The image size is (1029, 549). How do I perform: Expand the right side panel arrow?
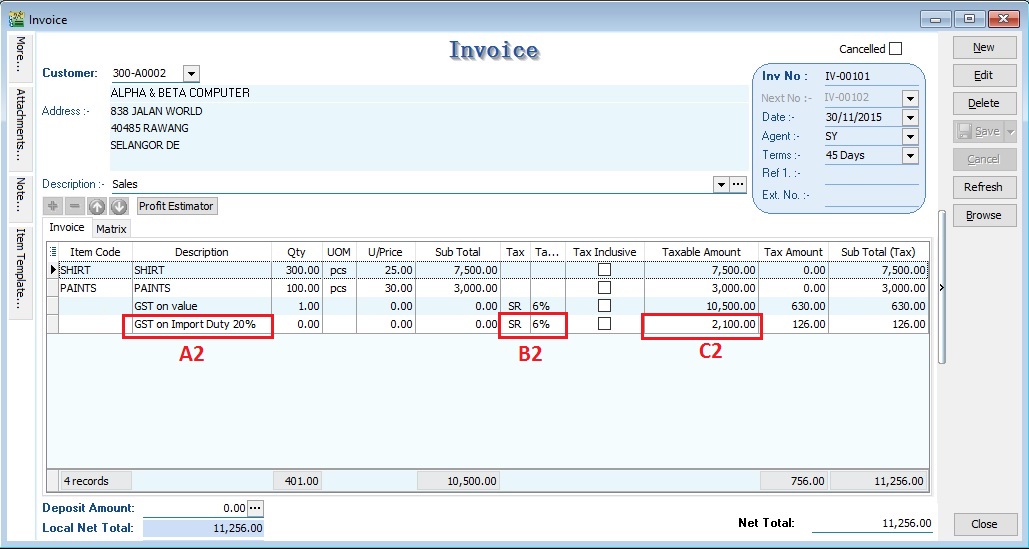click(x=942, y=287)
